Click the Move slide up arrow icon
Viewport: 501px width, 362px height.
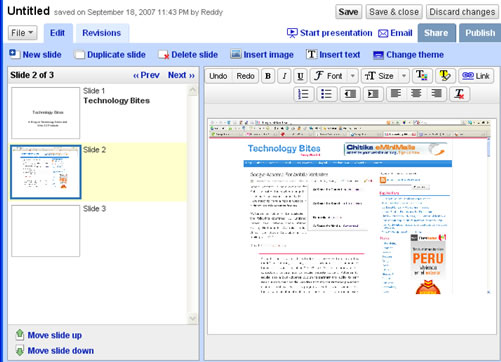tap(20, 334)
